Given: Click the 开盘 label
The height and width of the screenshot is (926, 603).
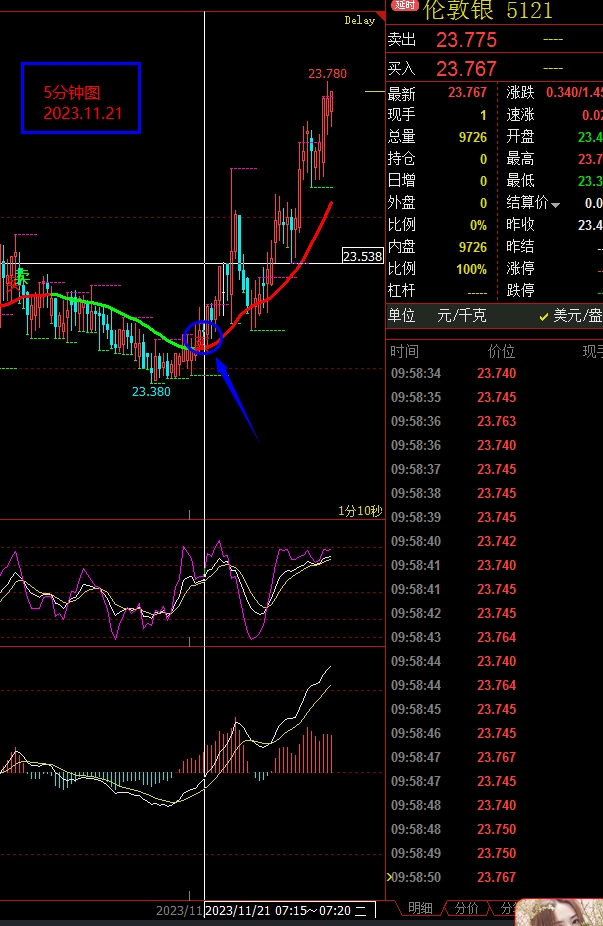Looking at the screenshot, I should (x=520, y=137).
